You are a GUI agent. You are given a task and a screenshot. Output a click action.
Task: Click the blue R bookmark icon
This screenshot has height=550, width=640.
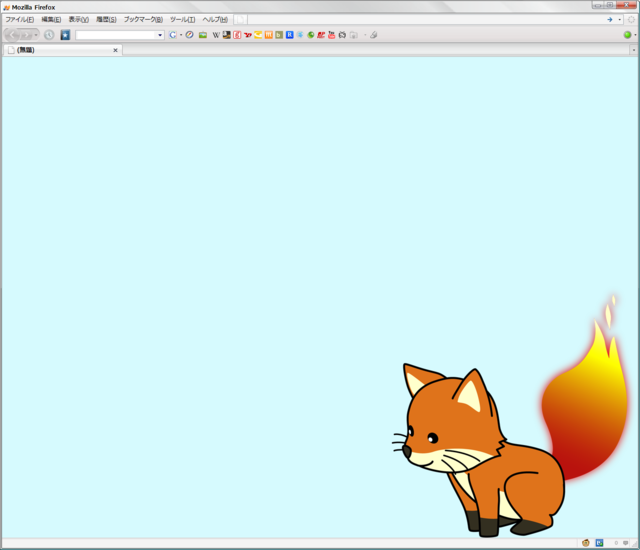tap(289, 35)
